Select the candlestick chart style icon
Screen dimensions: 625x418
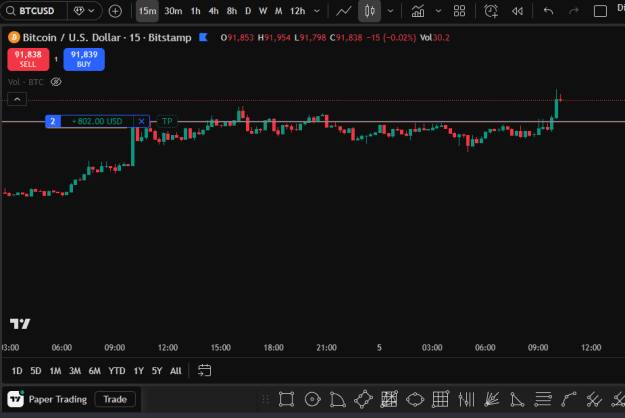coord(369,11)
